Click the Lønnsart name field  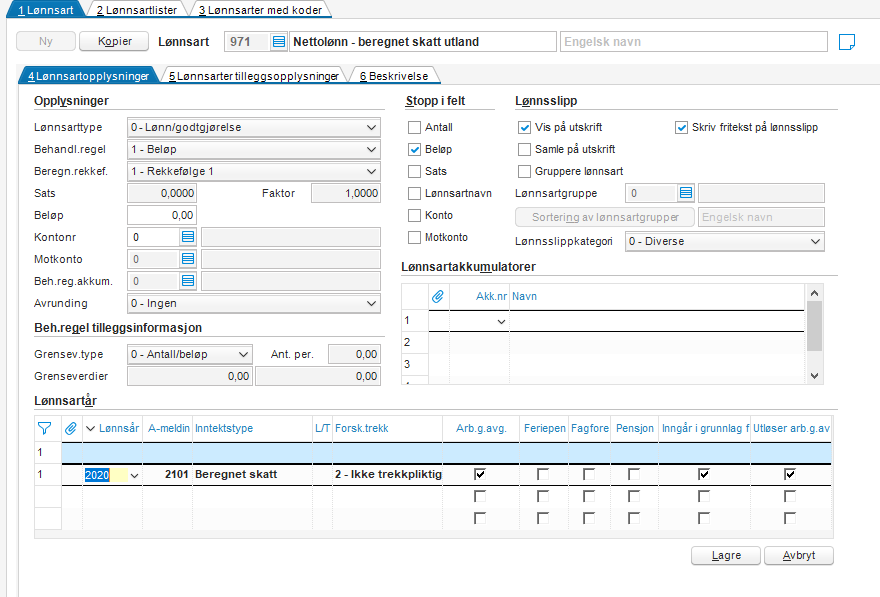coord(422,42)
